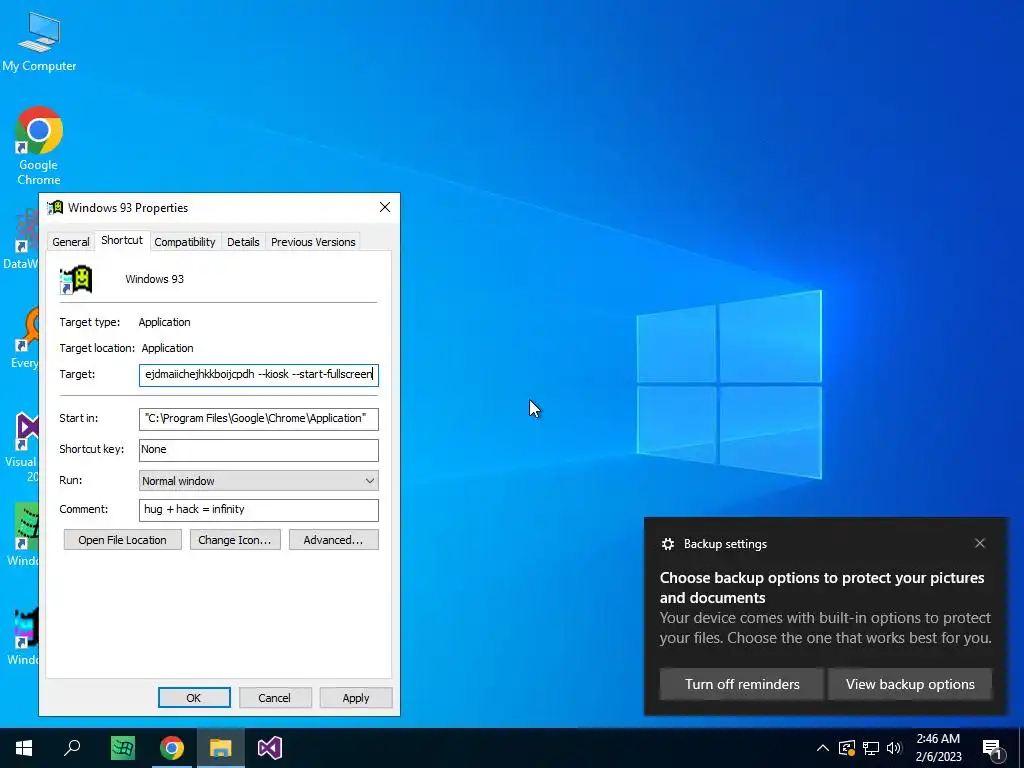Select the Shortcut tab
This screenshot has width=1024, height=768.
click(122, 240)
